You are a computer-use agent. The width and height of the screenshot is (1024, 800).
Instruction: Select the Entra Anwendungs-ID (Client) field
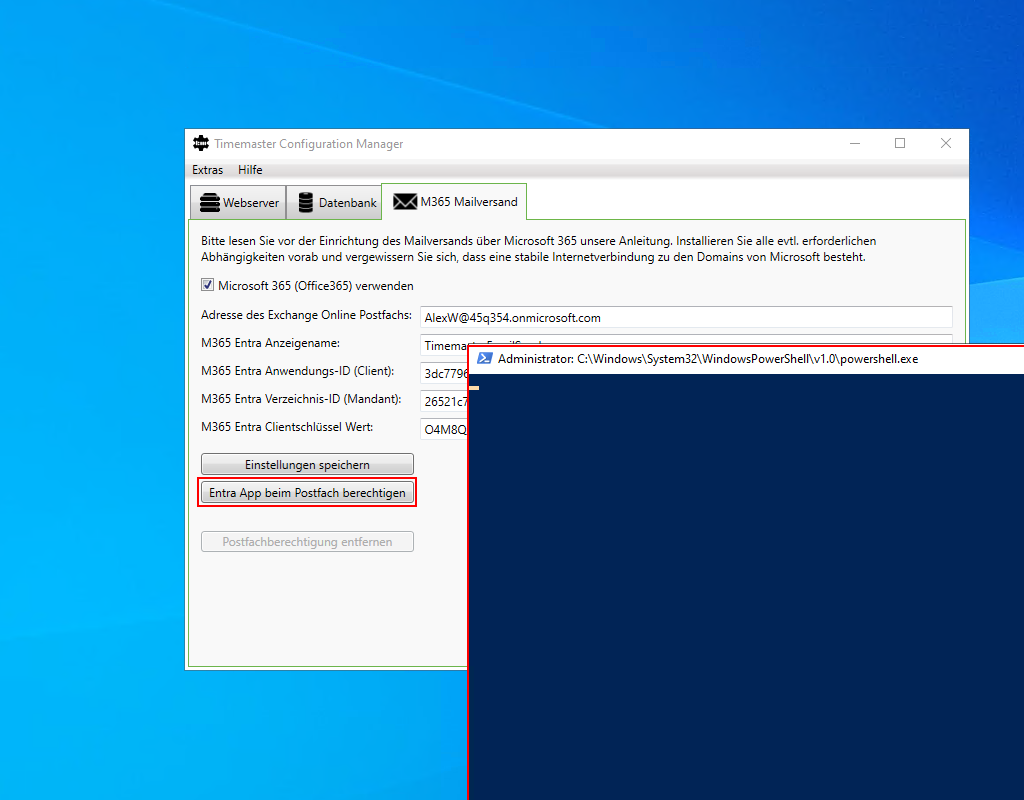point(443,374)
